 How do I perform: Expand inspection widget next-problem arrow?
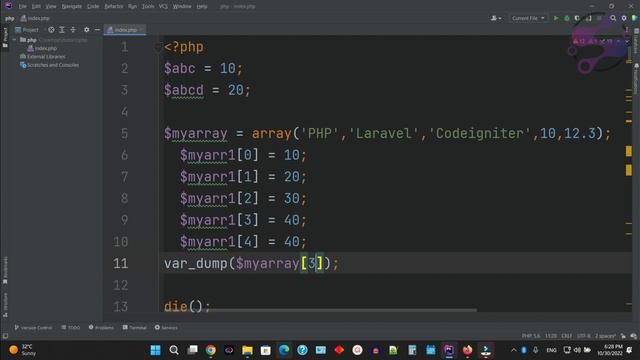pos(627,42)
